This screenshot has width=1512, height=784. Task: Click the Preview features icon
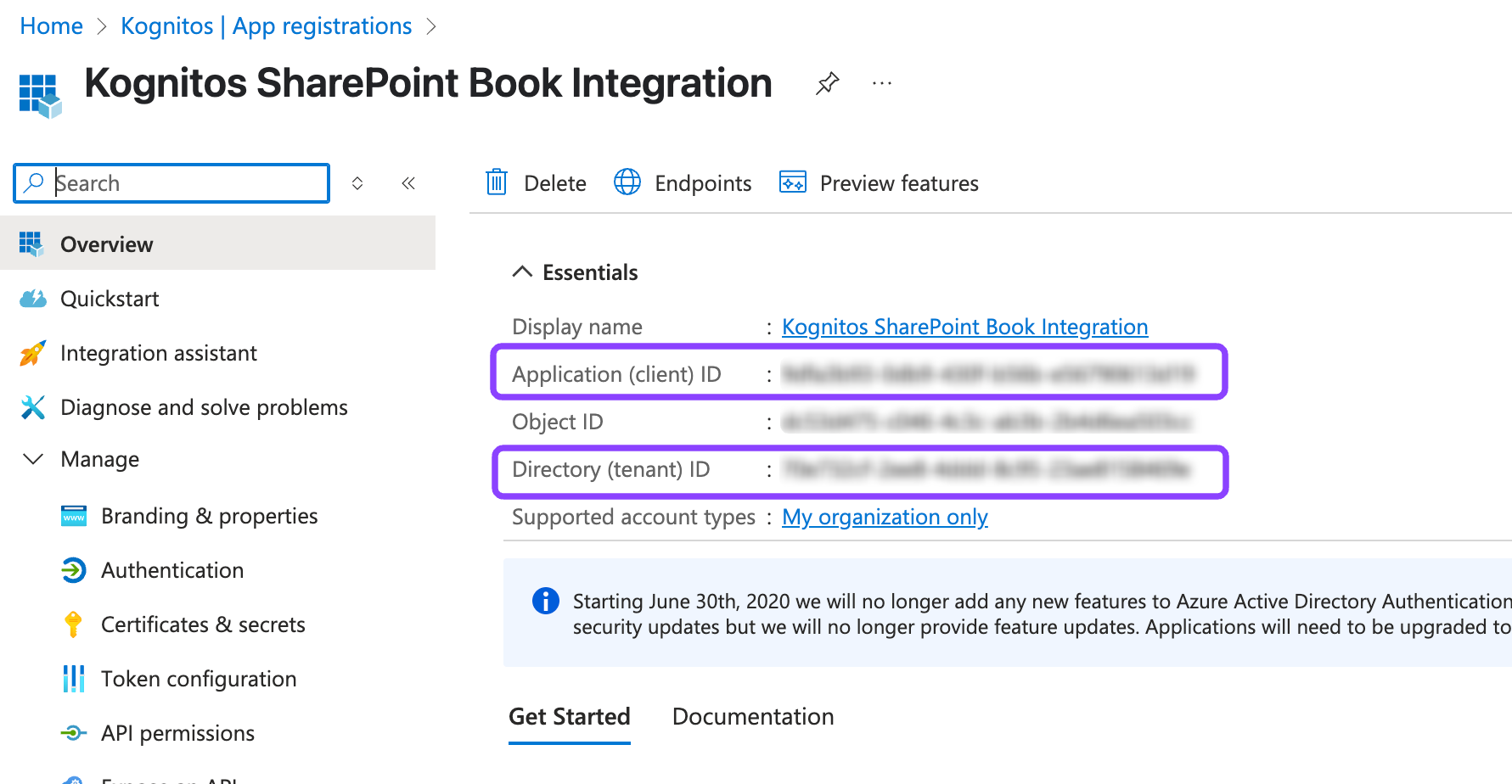(793, 182)
